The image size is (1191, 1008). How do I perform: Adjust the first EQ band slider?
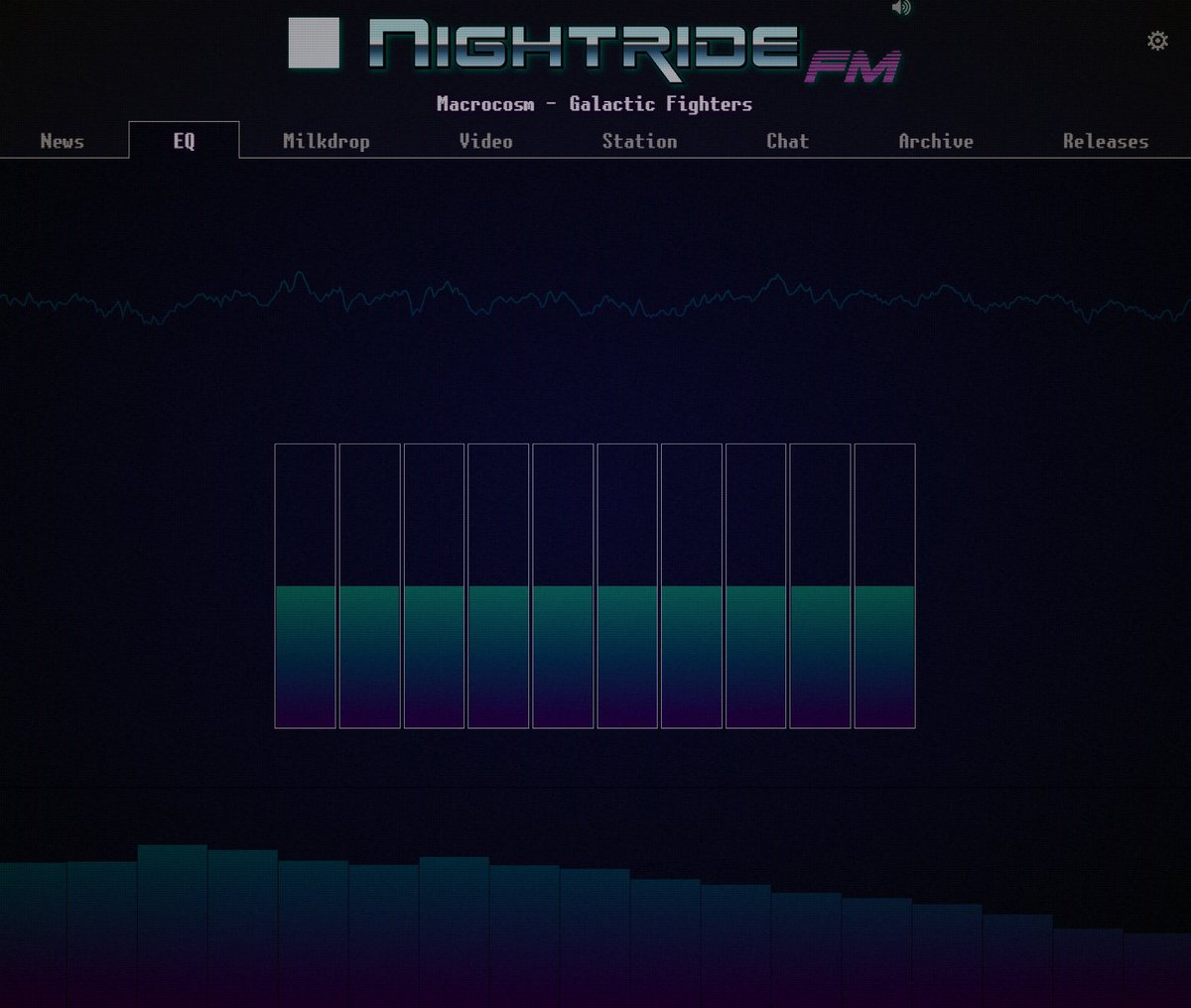pyautogui.click(x=306, y=586)
